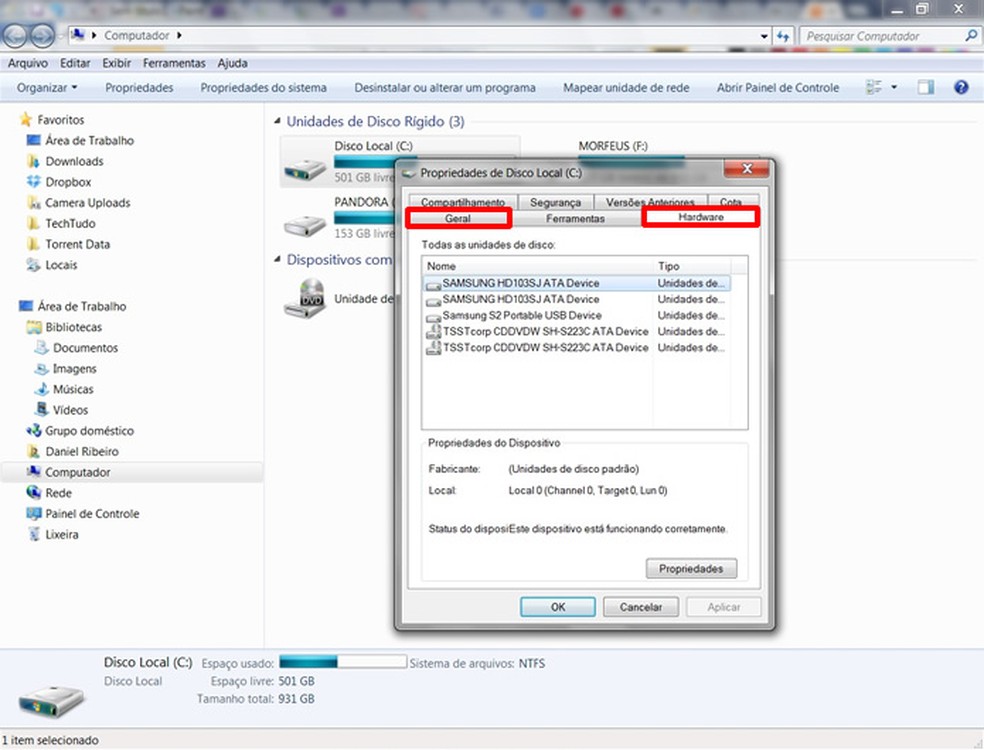Click the Favoritos star icon
The height and width of the screenshot is (750, 984).
(x=26, y=119)
